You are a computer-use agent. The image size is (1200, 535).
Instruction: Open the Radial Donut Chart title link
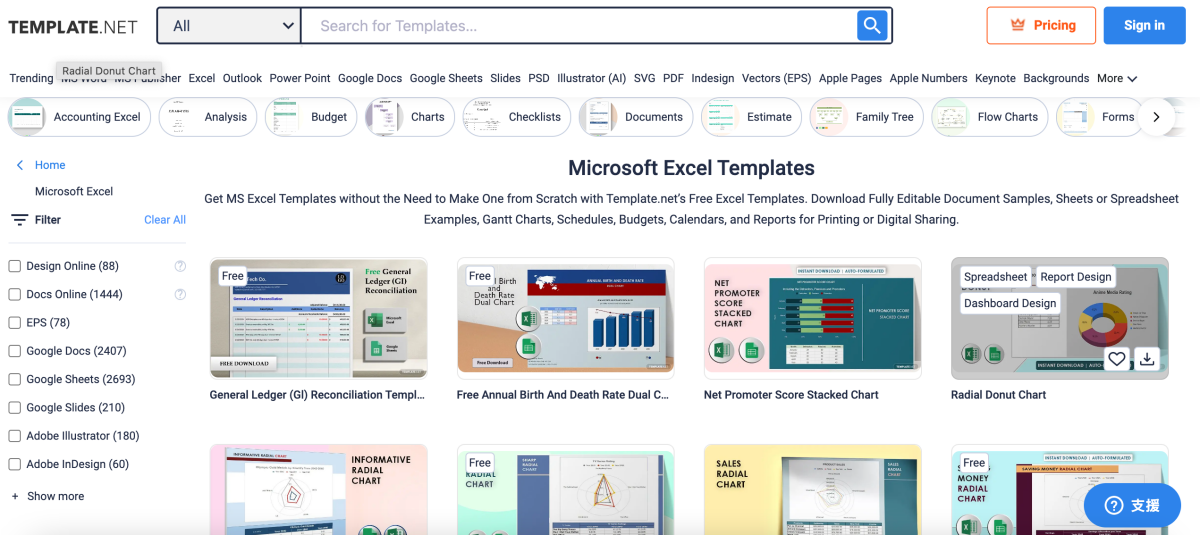pos(999,395)
